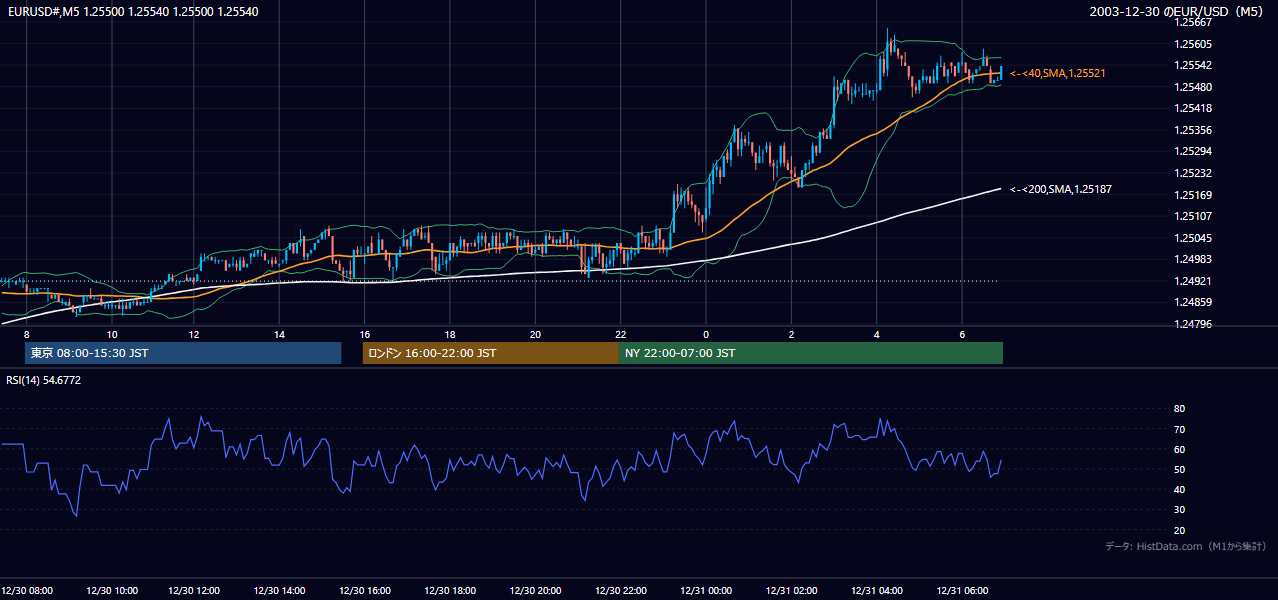
Task: Click price axis value 1.24859
Action: click(x=1193, y=302)
